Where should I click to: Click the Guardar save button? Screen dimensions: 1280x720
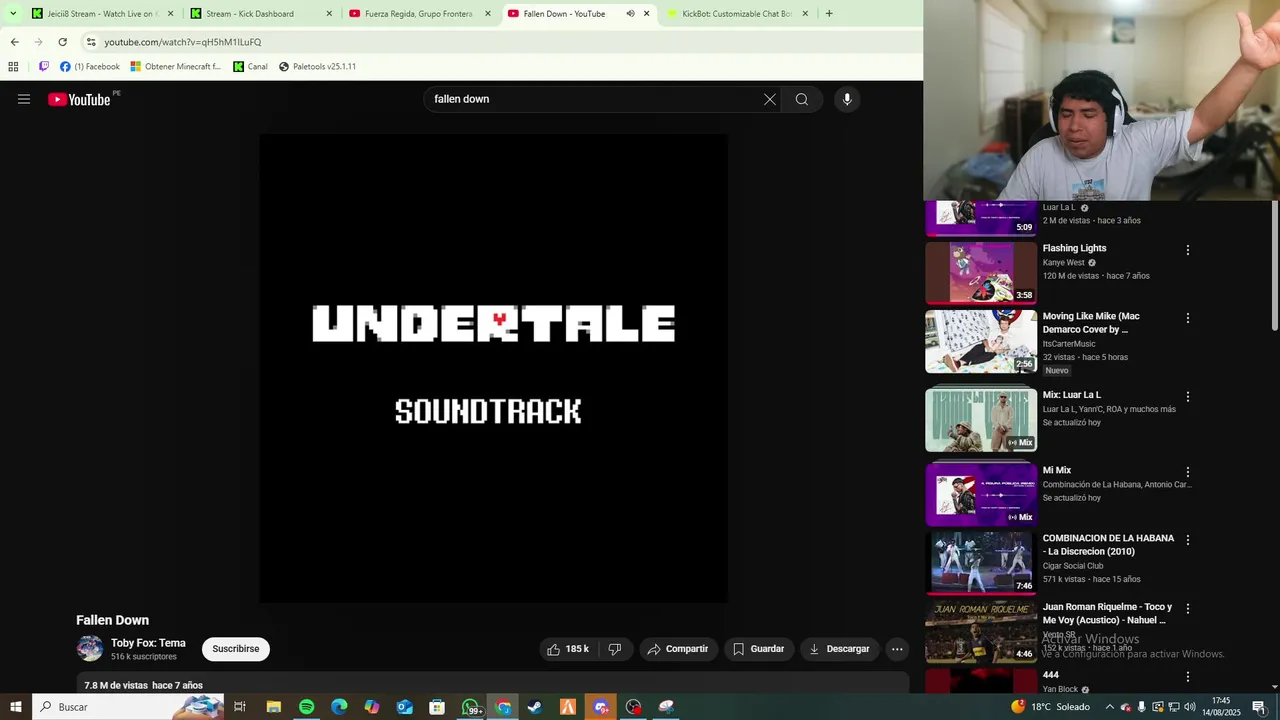pos(758,649)
